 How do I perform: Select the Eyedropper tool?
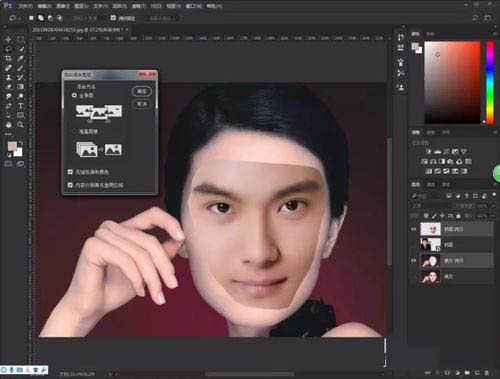pos(21,58)
